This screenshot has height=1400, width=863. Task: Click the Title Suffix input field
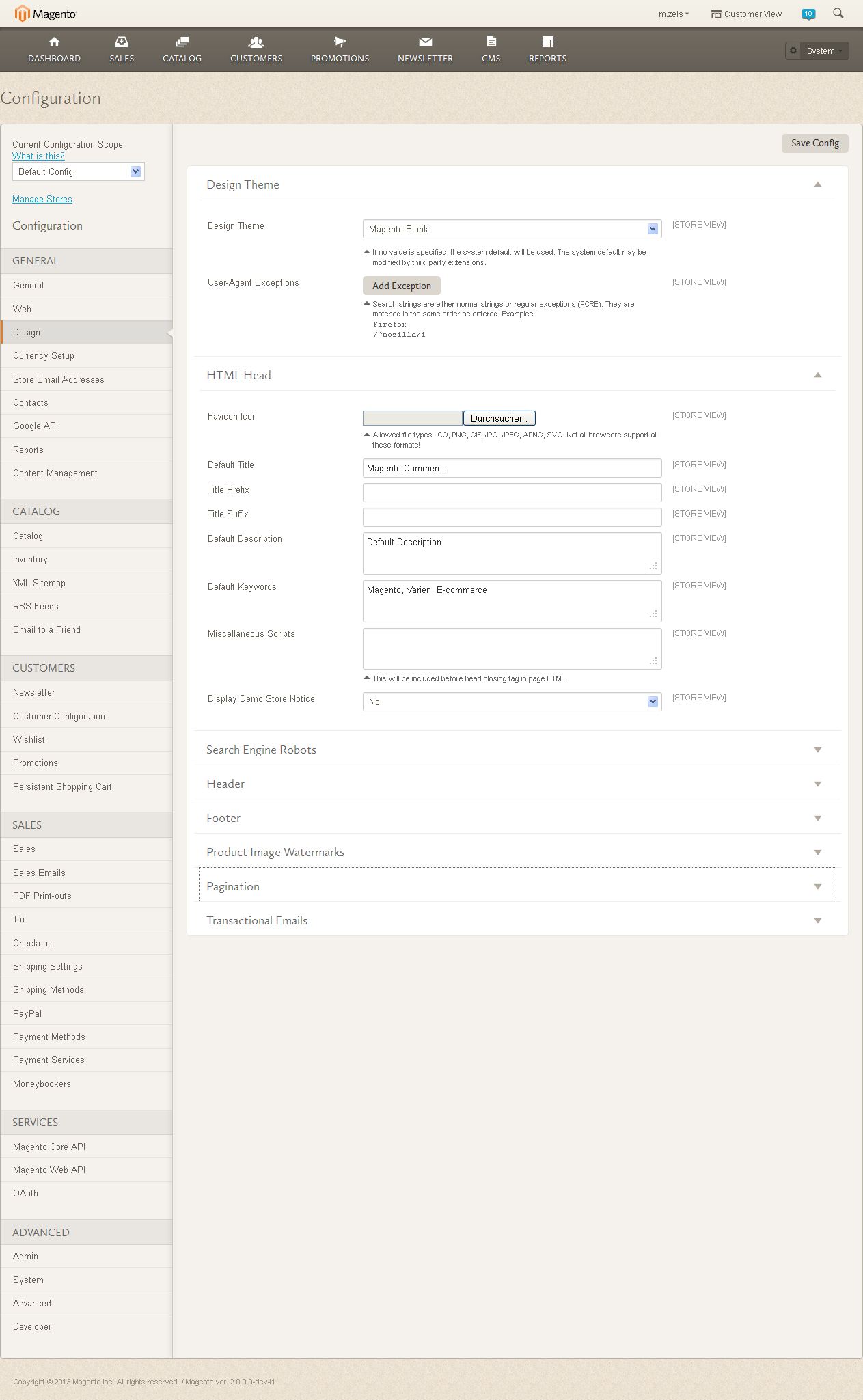click(512, 517)
